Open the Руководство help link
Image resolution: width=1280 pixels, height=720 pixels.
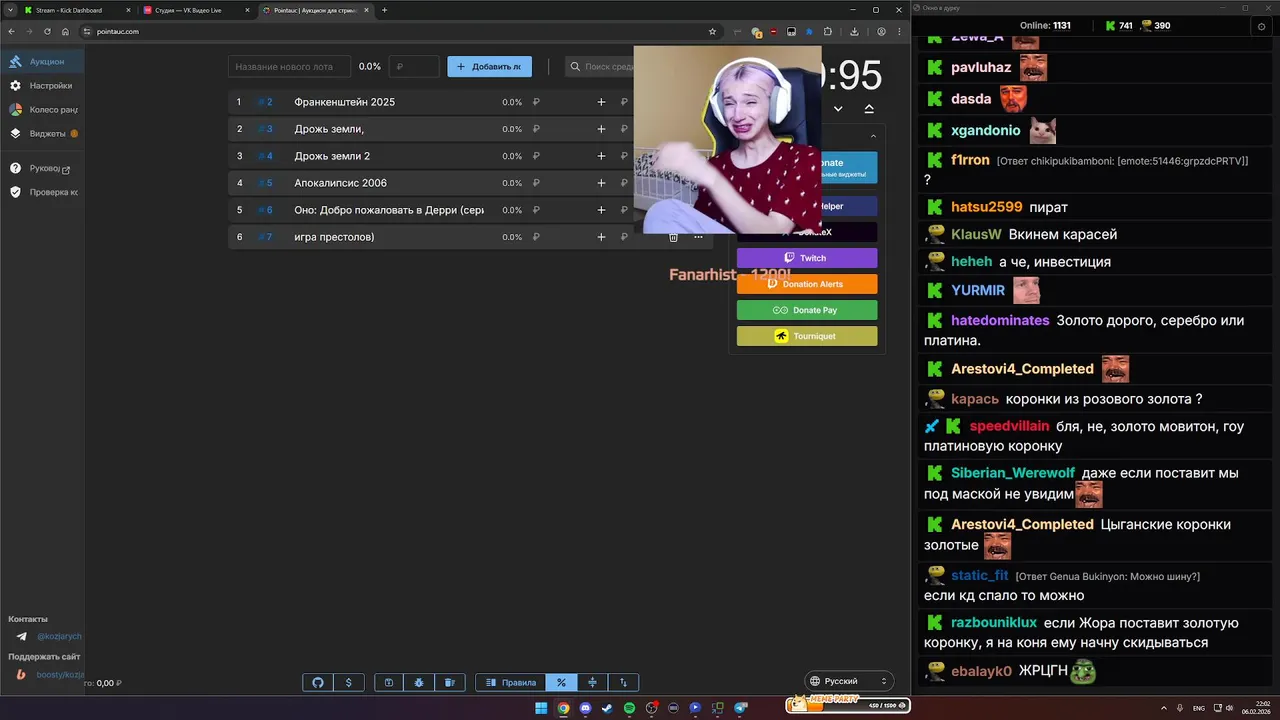[42, 168]
